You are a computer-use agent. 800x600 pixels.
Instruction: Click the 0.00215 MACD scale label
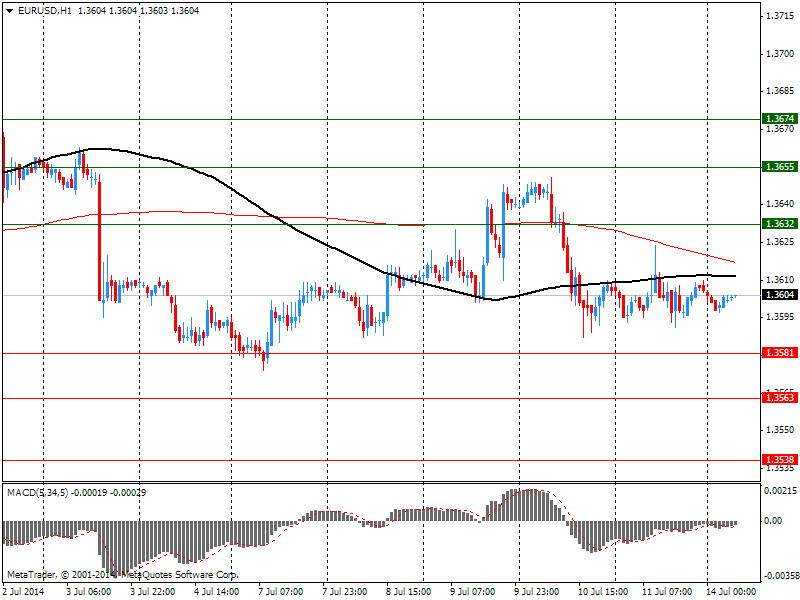pyautogui.click(x=780, y=491)
